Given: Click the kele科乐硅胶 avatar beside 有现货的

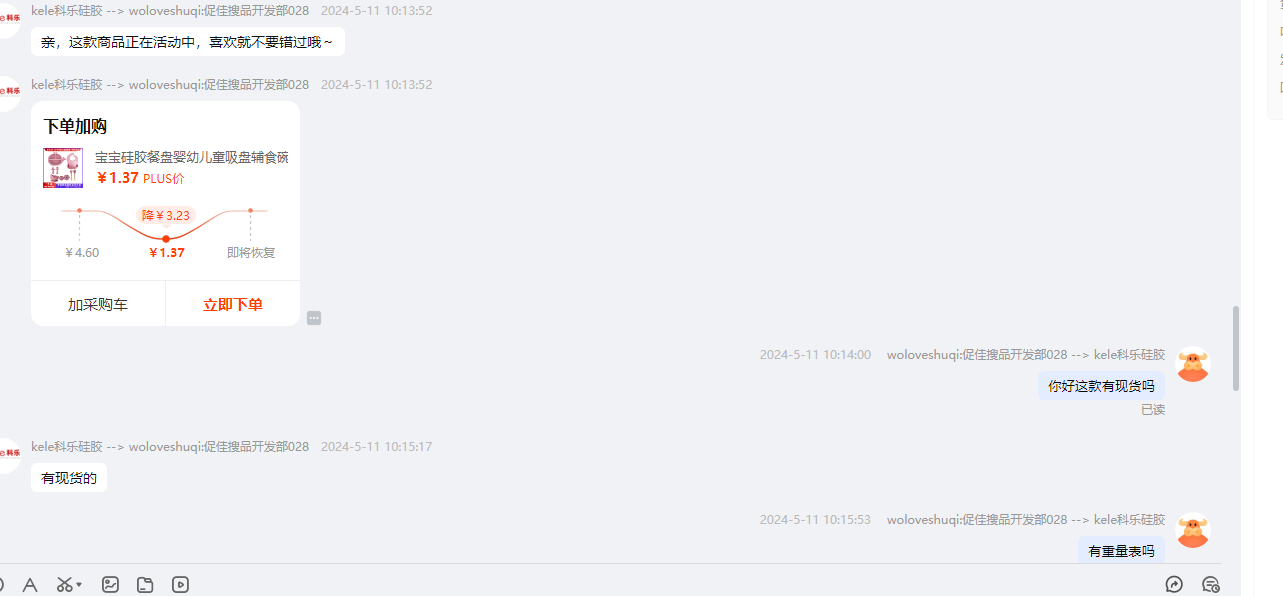Looking at the screenshot, I should (x=8, y=455).
